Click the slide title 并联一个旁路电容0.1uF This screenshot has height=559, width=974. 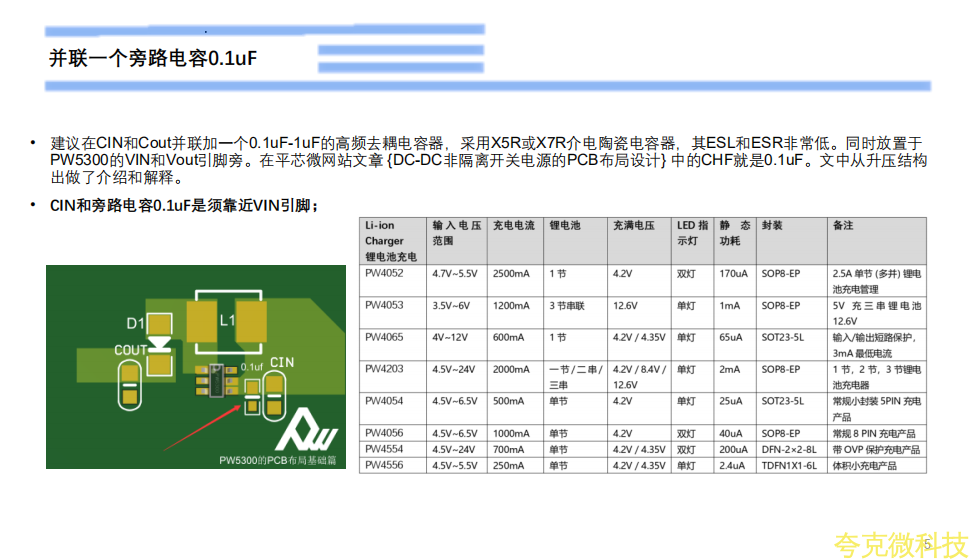pos(153,58)
